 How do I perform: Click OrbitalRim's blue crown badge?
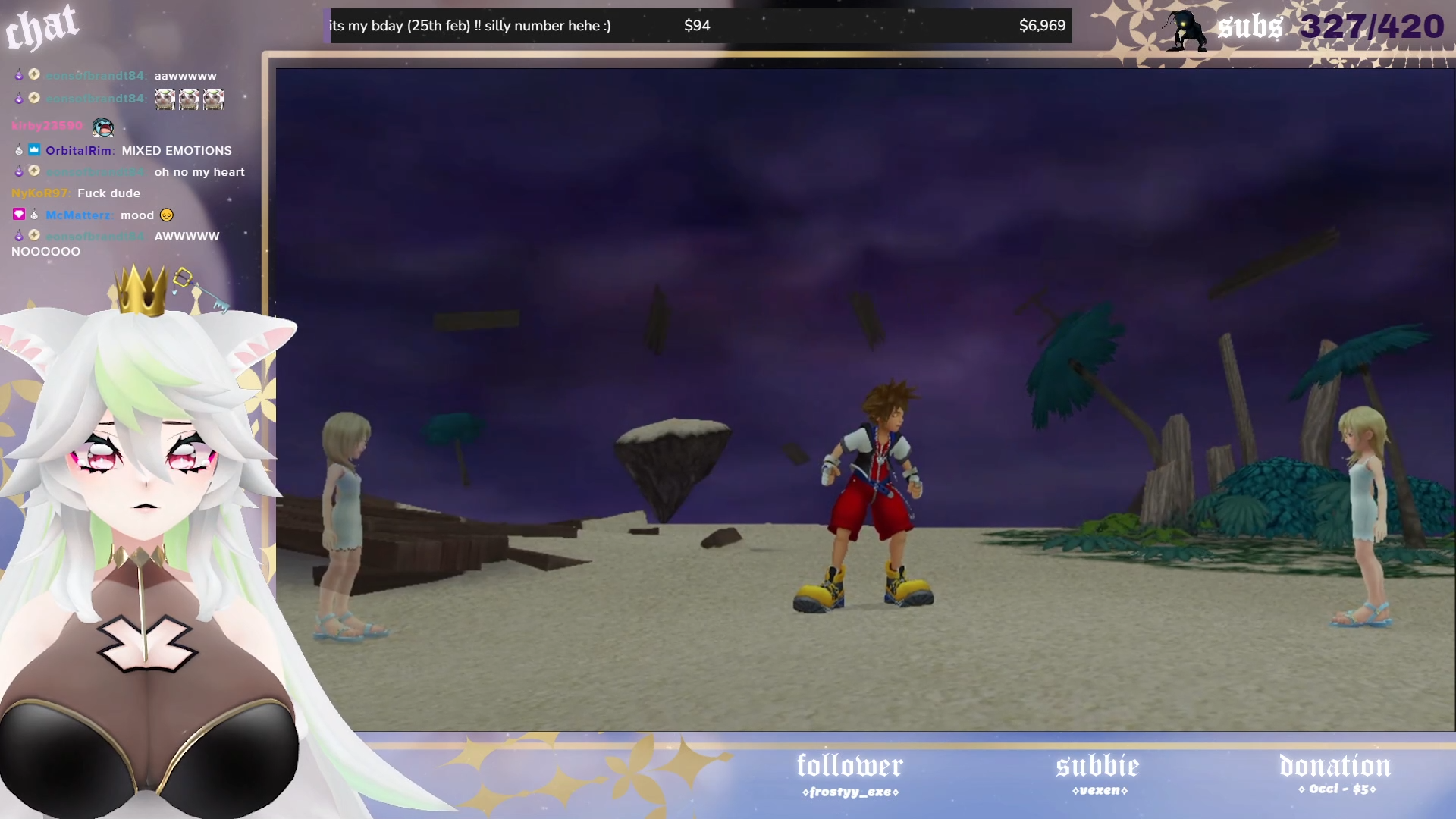click(34, 150)
